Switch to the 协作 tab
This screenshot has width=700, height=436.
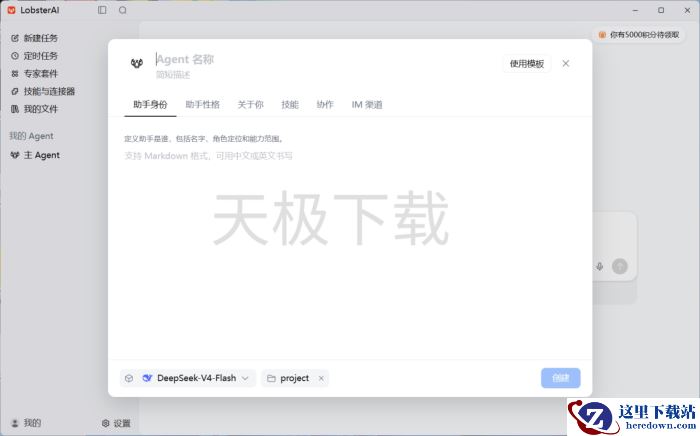pyautogui.click(x=325, y=105)
